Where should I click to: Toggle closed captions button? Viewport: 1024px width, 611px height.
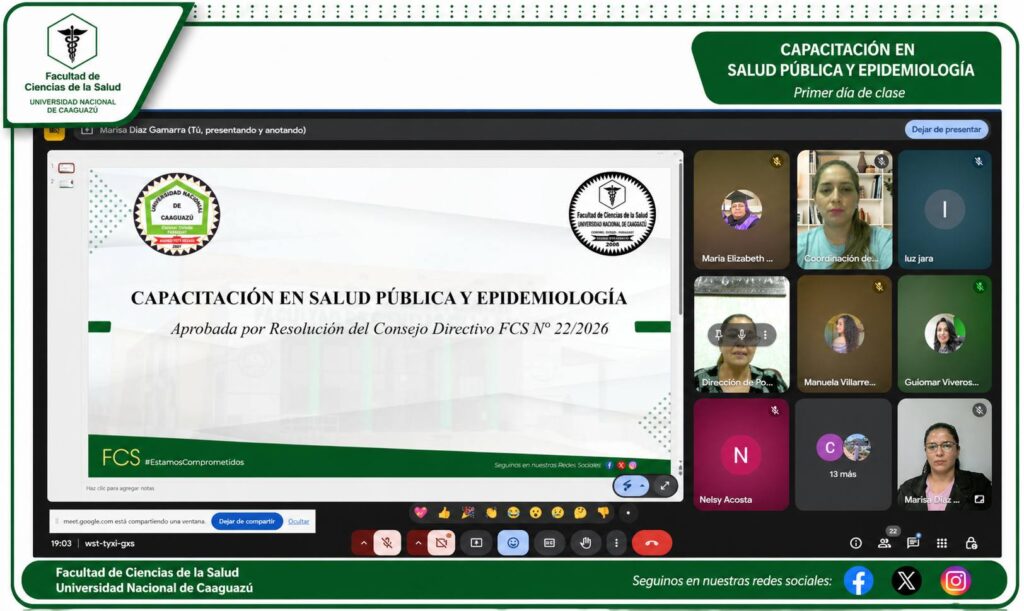549,543
